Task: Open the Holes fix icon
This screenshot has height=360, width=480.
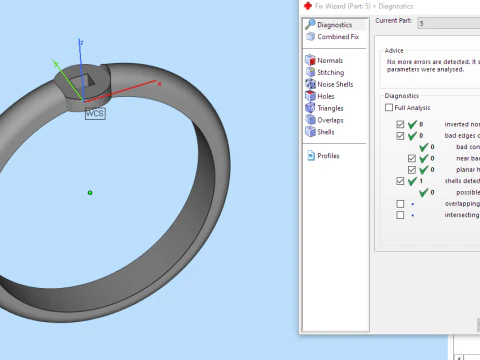Action: point(310,96)
